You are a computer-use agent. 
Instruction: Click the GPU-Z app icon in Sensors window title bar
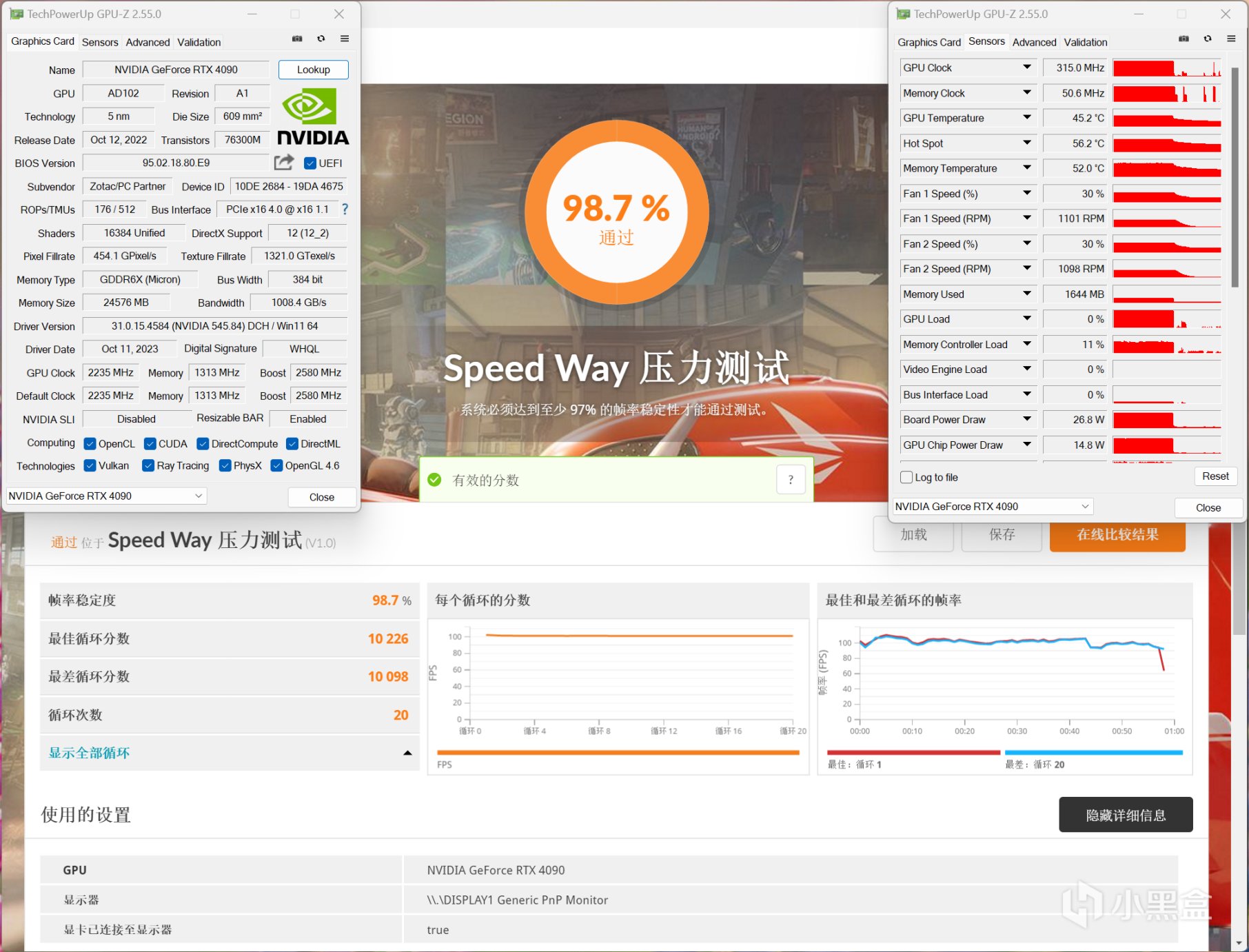903,14
